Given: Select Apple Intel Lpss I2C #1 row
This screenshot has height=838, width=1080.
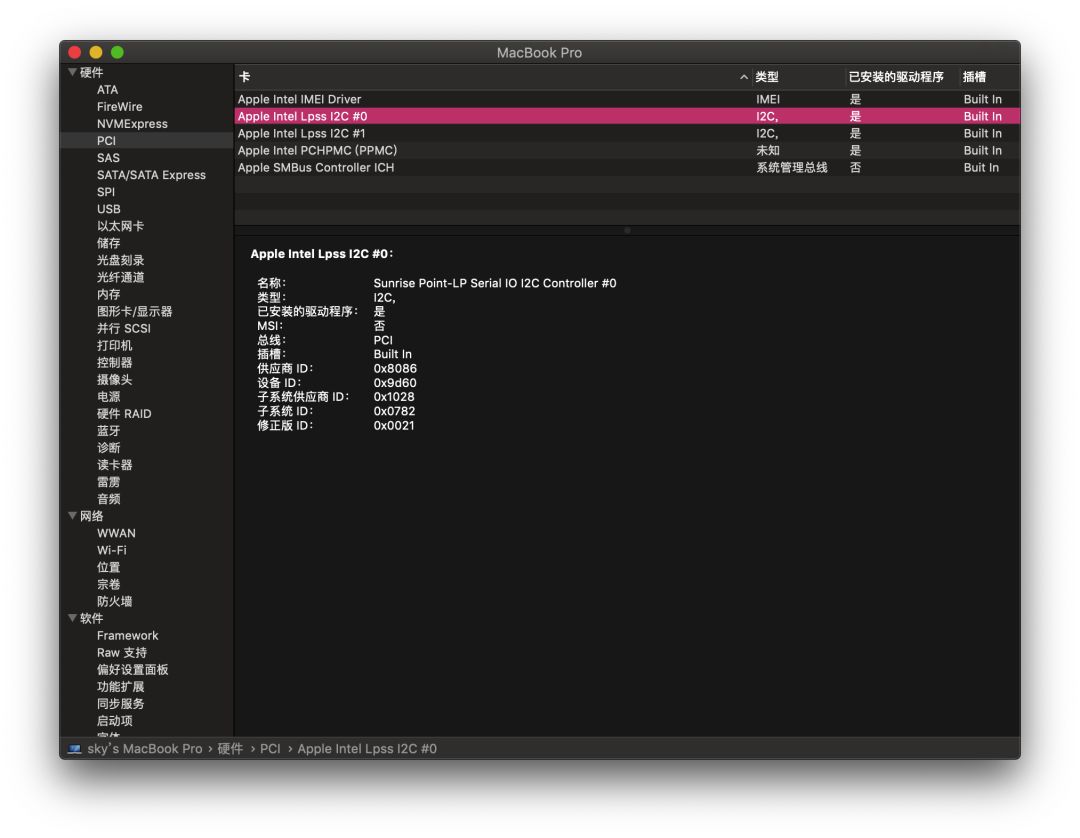Looking at the screenshot, I should point(627,134).
